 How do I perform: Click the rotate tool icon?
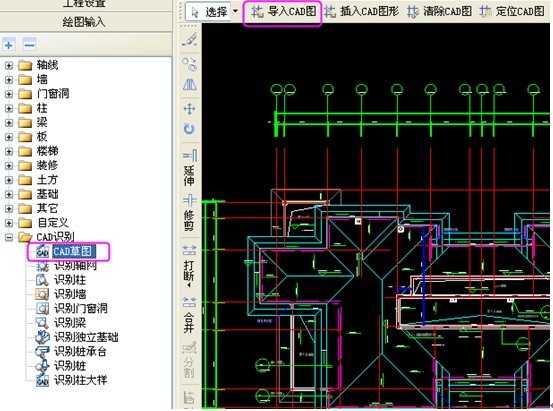pyautogui.click(x=190, y=129)
